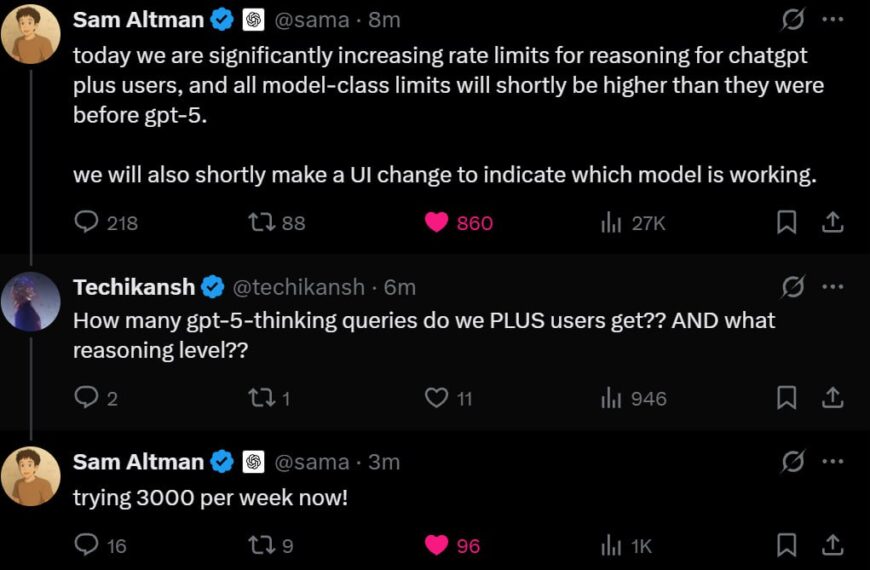870x570 pixels.
Task: Reply to Techikansh's question tweet
Action: coord(88,398)
